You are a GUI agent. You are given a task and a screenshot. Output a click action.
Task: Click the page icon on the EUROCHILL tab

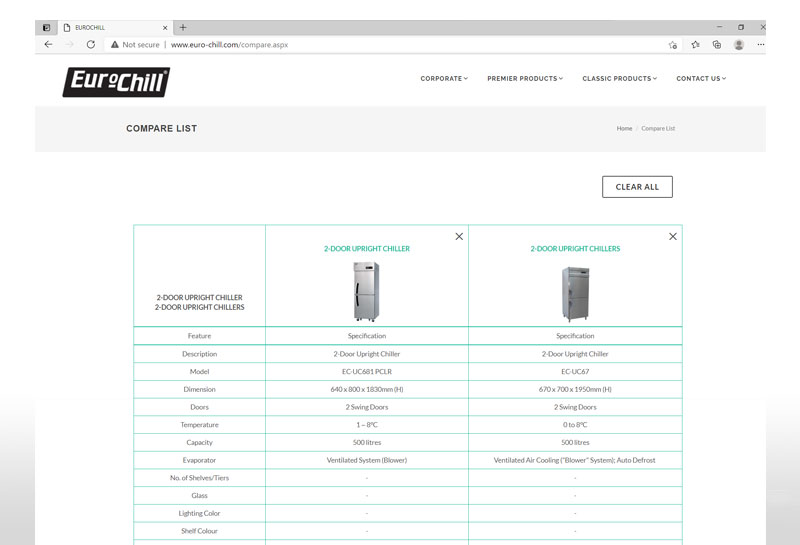pos(67,28)
